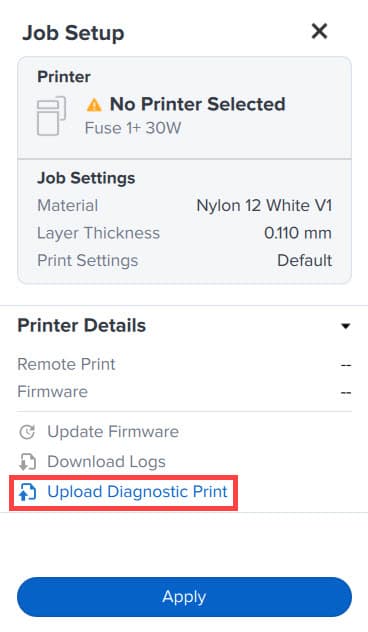The width and height of the screenshot is (368, 632).
Task: Choose the Download Logs option
Action: [106, 462]
